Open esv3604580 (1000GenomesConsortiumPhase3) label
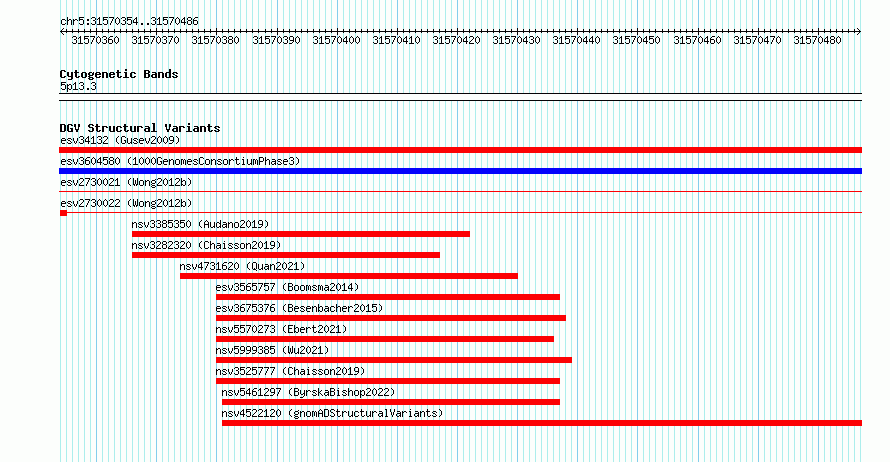 pyautogui.click(x=180, y=161)
